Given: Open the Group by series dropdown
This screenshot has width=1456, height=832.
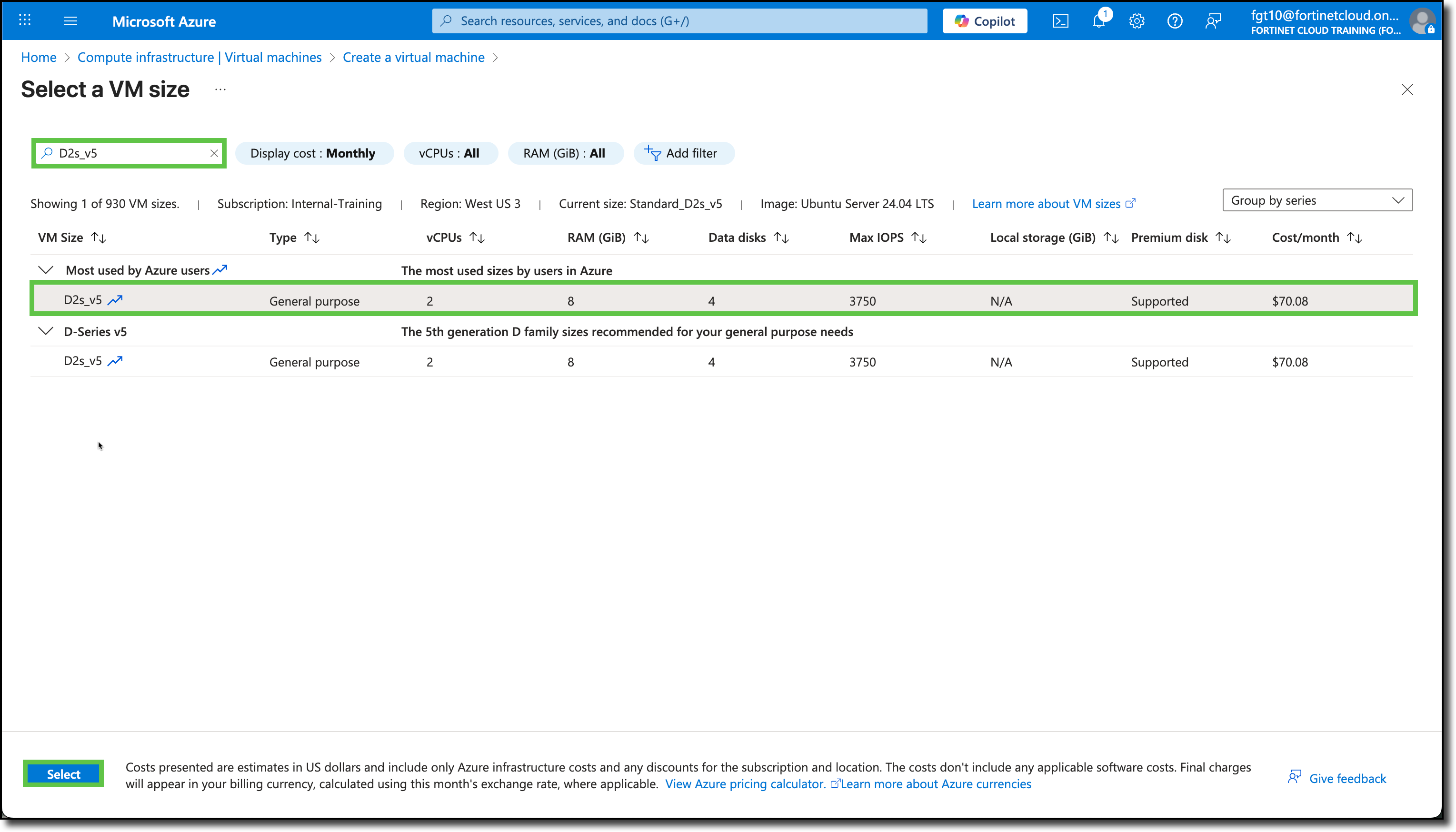Looking at the screenshot, I should pos(1316,200).
